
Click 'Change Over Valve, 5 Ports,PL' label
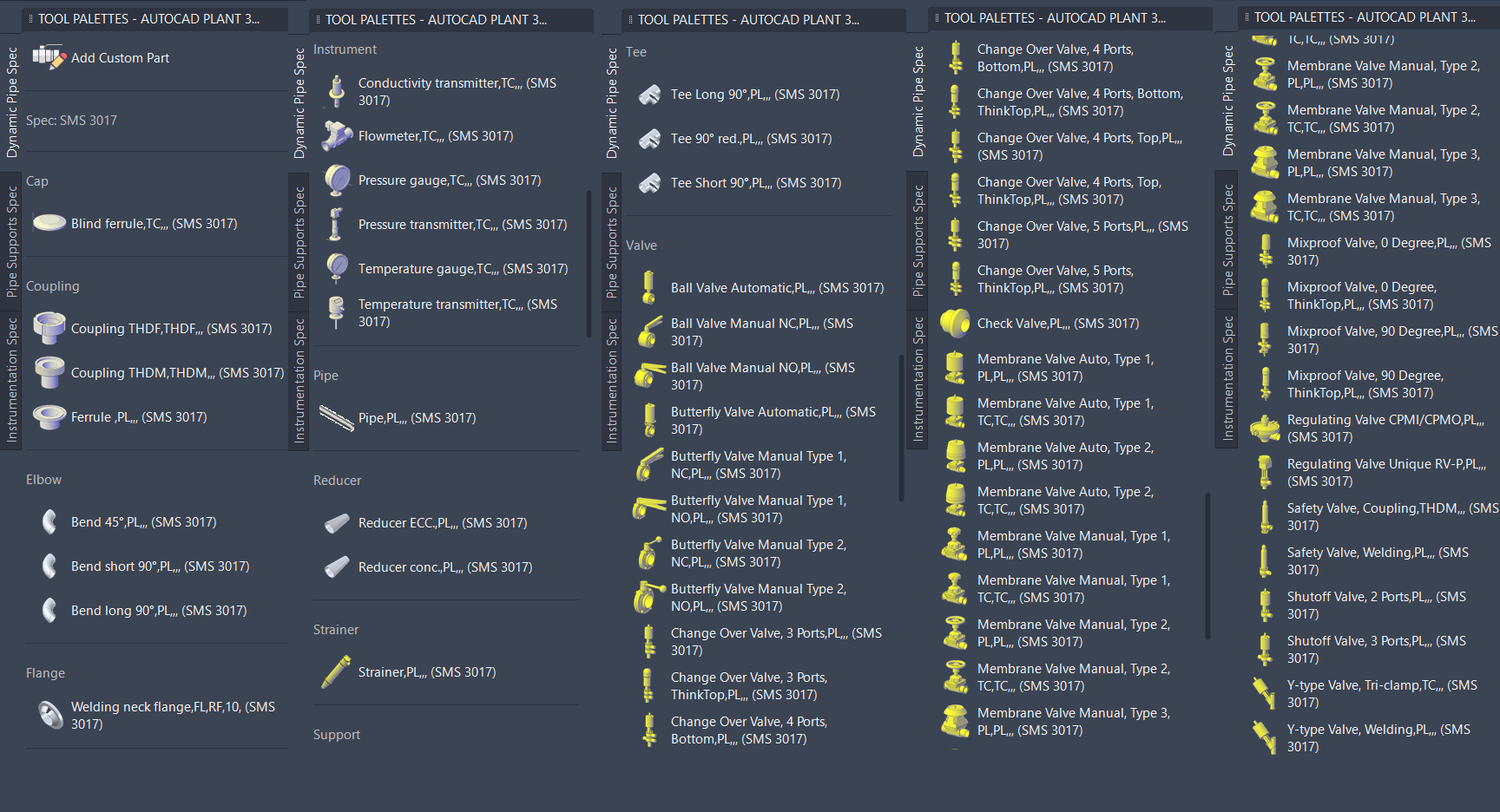click(x=1082, y=234)
